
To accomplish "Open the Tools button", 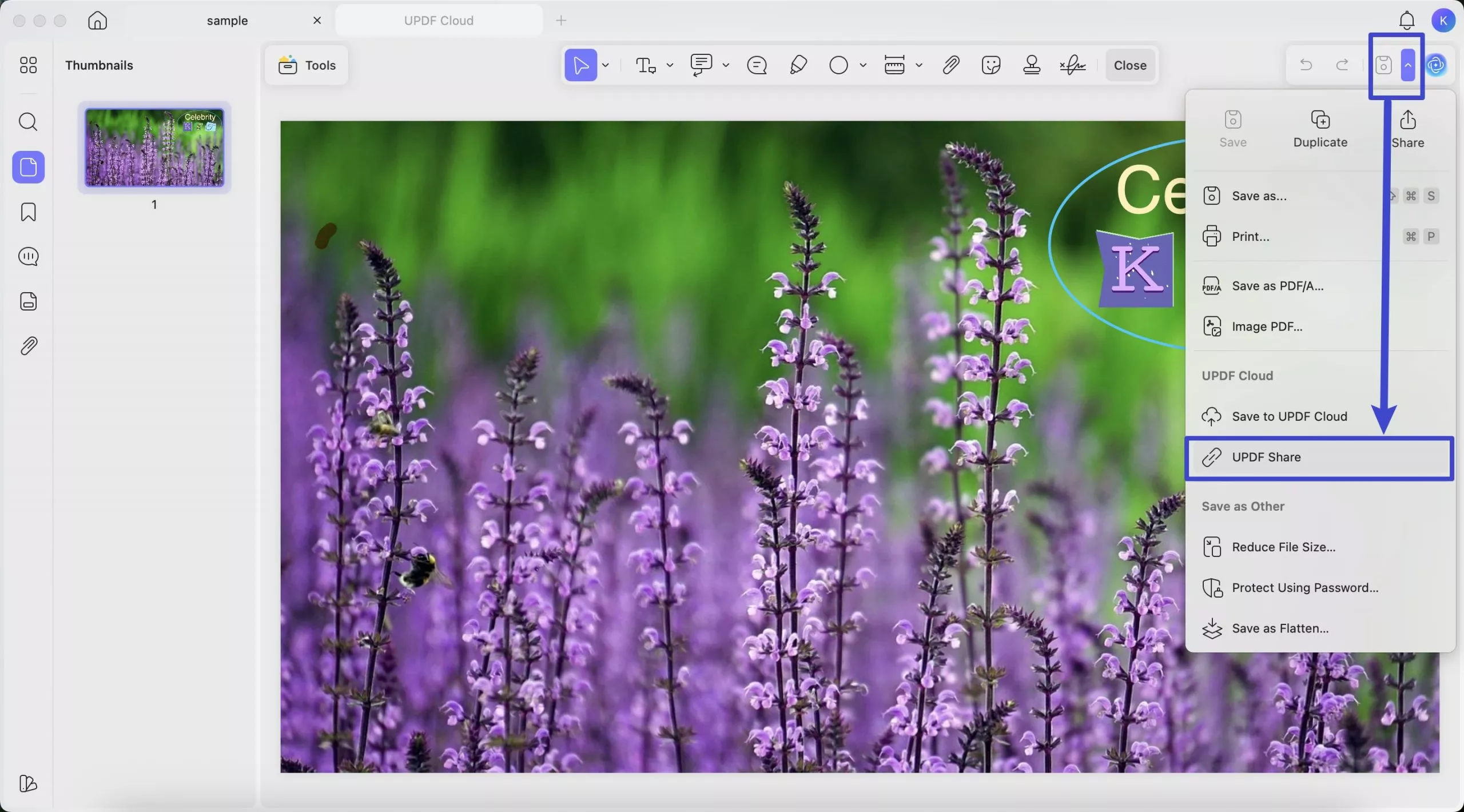I will tap(307, 65).
